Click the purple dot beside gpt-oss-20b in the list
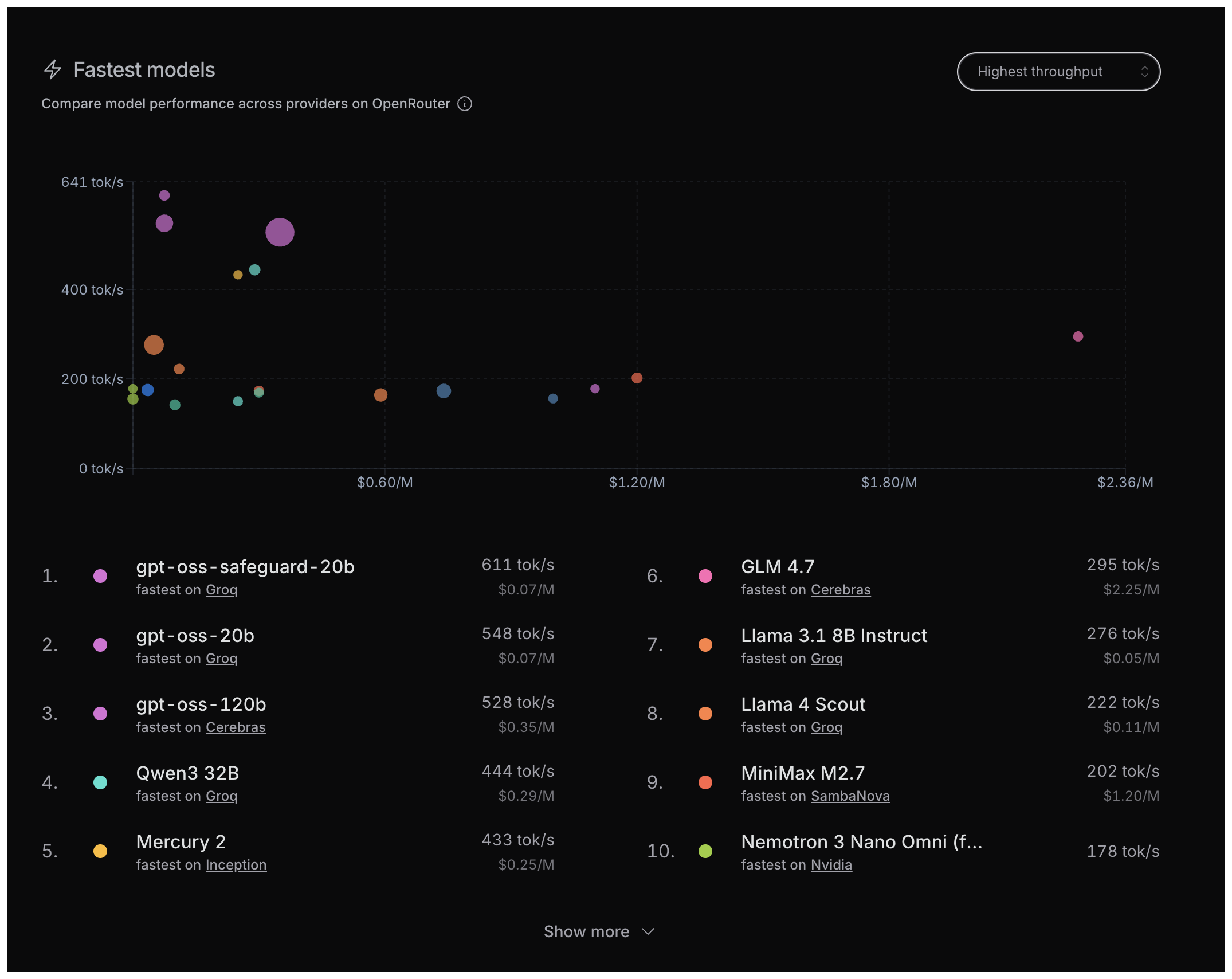 click(100, 645)
